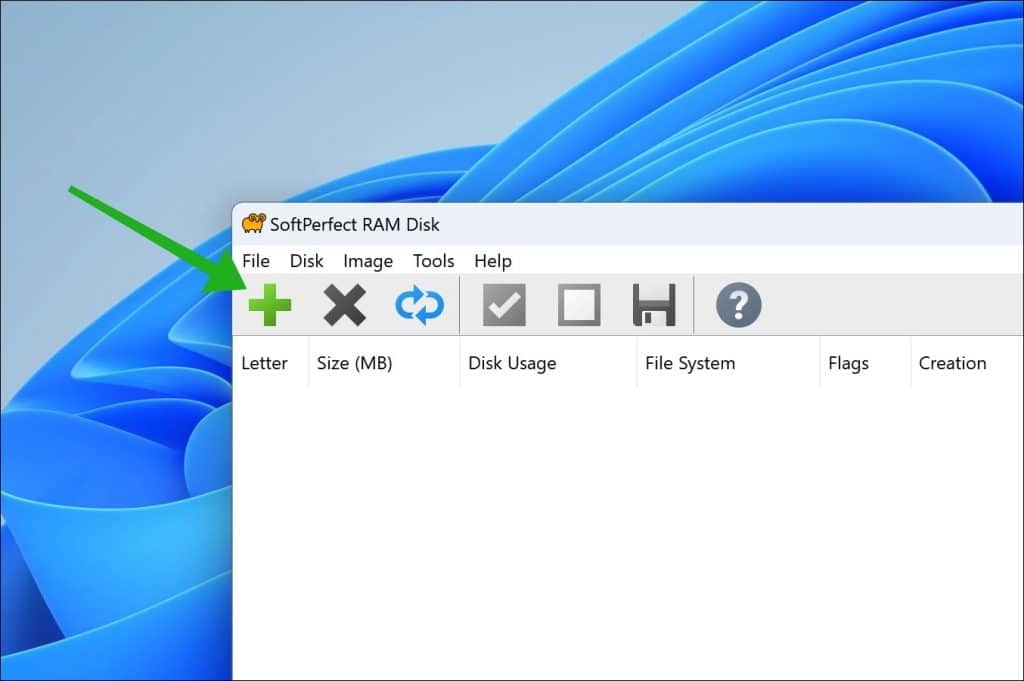Open the Tools menu

434,261
